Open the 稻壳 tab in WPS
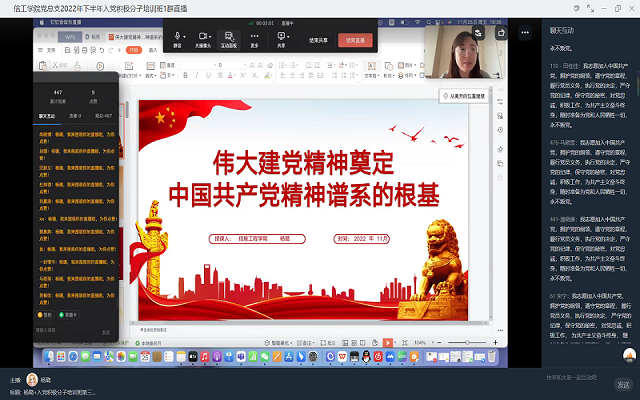 tap(93, 37)
